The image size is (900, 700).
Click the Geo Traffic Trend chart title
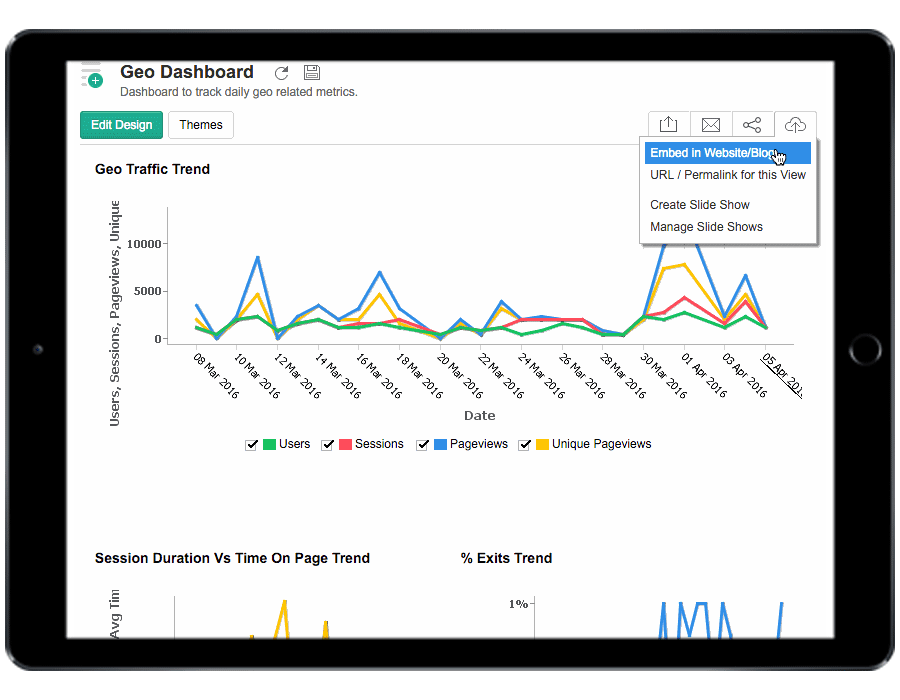click(152, 169)
